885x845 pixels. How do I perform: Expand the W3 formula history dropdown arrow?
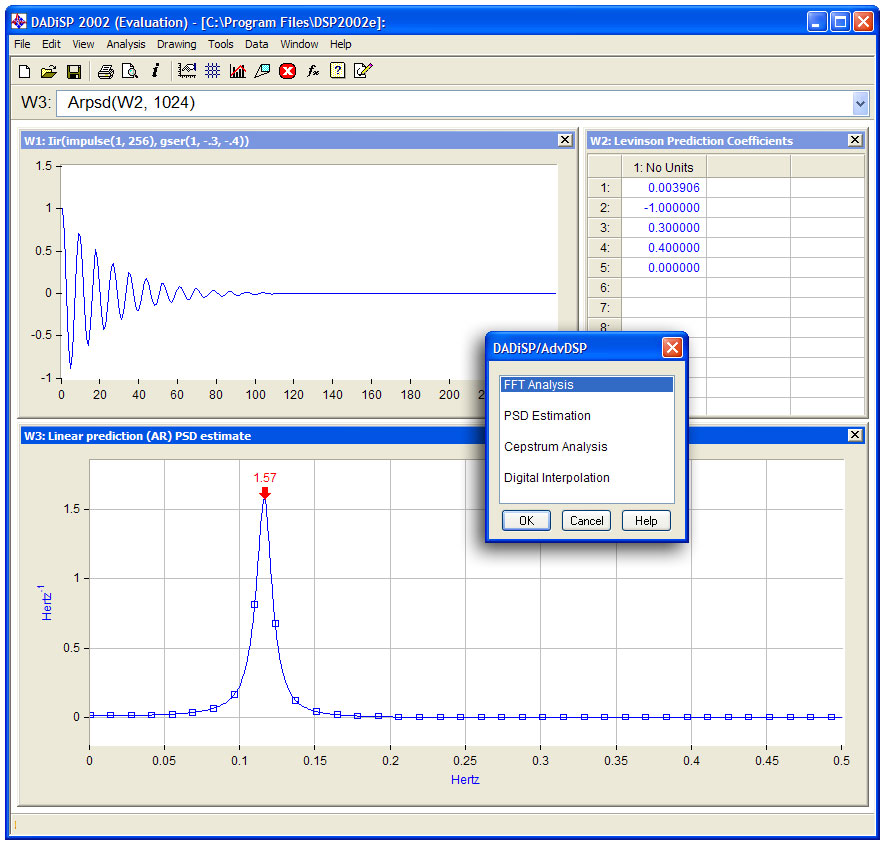[860, 103]
